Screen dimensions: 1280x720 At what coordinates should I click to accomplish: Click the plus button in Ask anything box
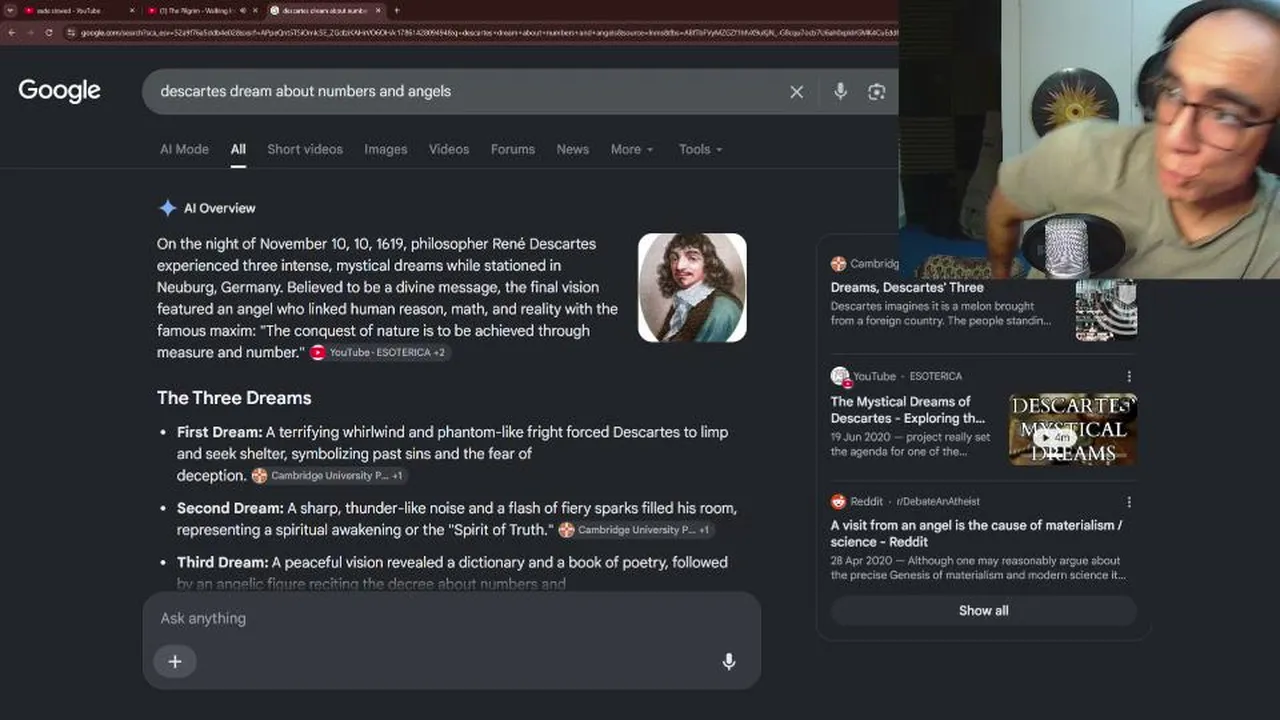[175, 661]
